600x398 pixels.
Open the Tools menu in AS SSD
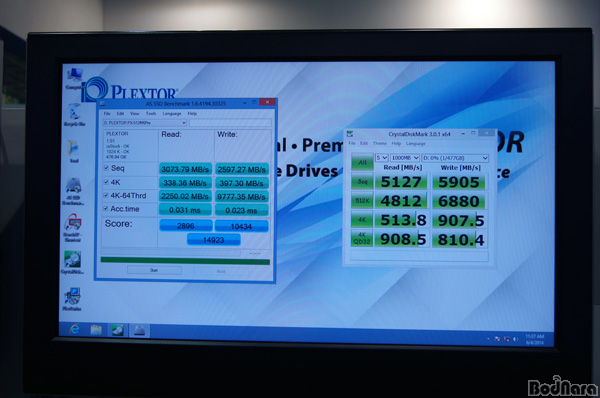(151, 114)
